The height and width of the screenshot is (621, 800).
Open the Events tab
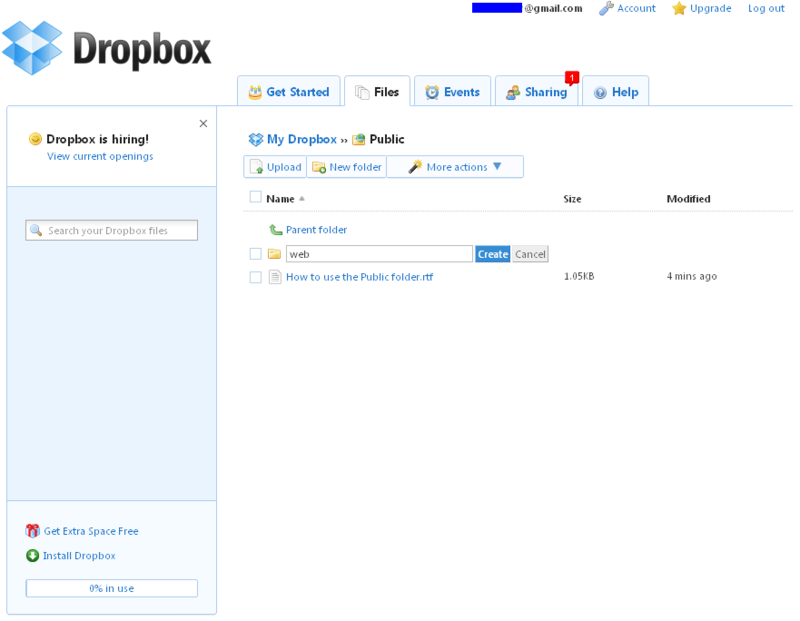click(x=453, y=91)
